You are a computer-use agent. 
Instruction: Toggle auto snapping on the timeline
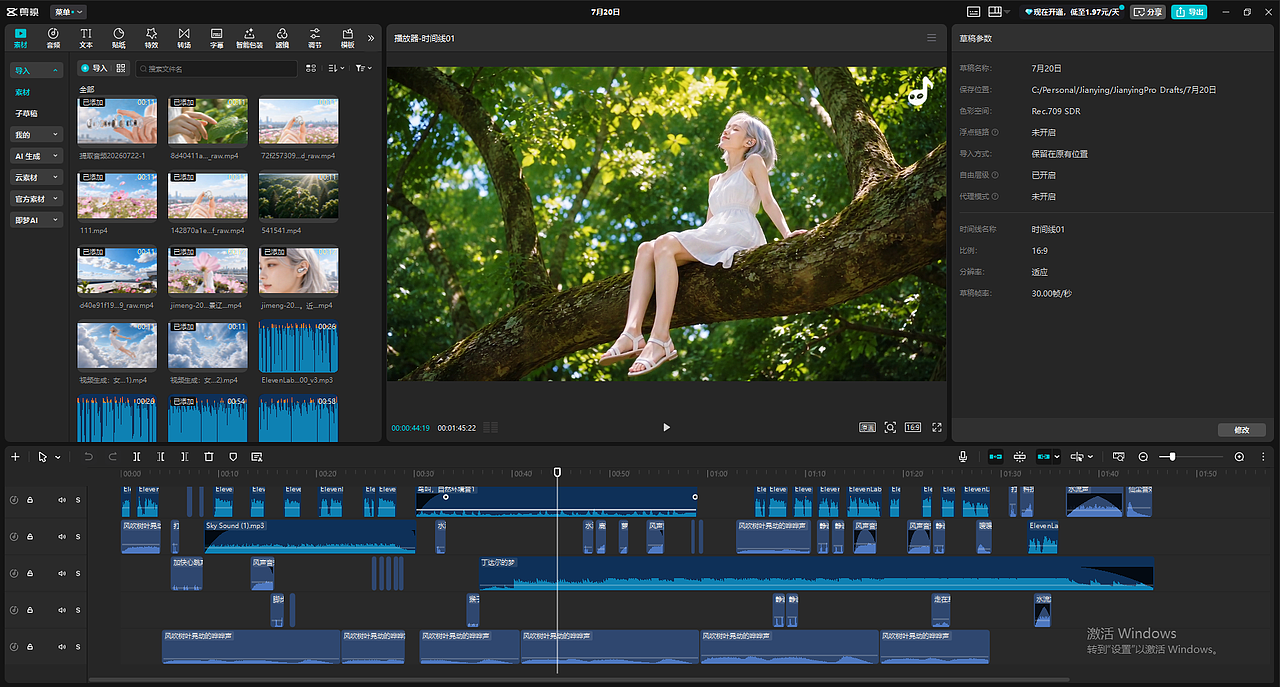(x=1020, y=457)
